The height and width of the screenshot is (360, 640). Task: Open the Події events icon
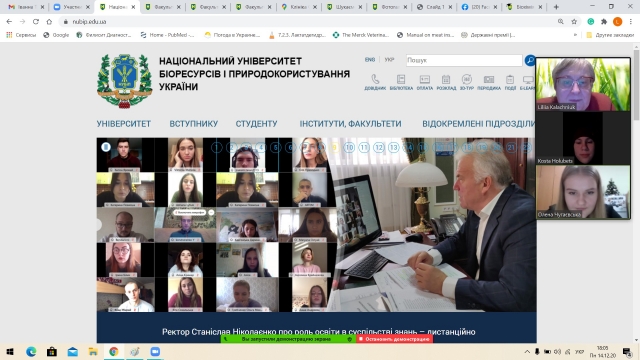510,82
